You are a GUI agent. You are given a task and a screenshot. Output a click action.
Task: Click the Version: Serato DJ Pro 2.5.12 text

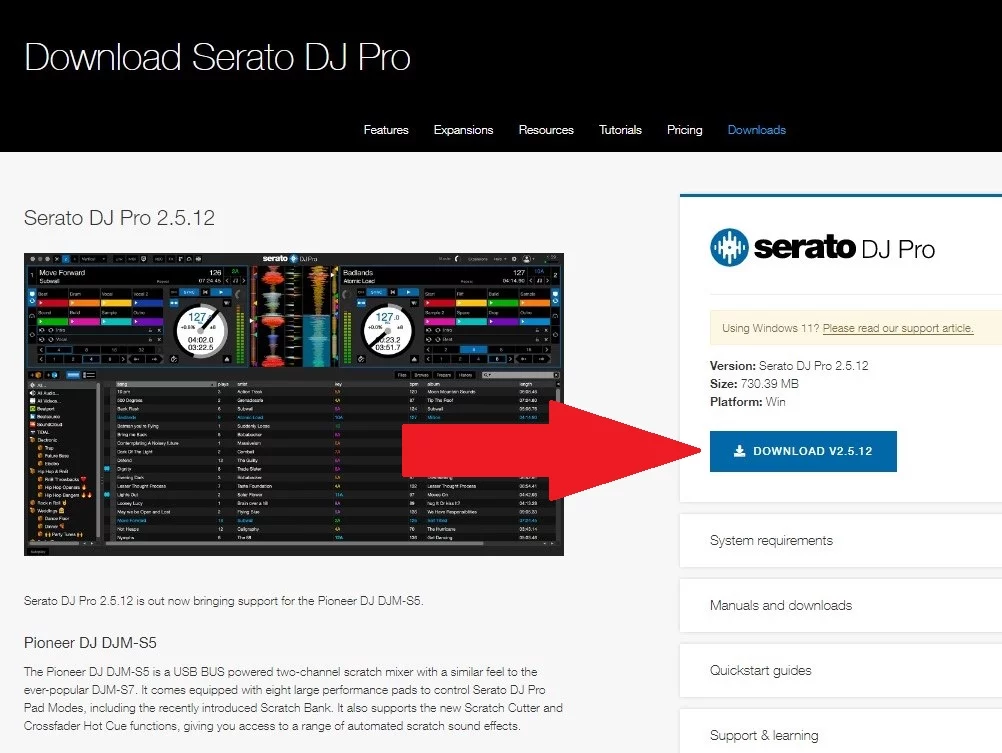[789, 366]
